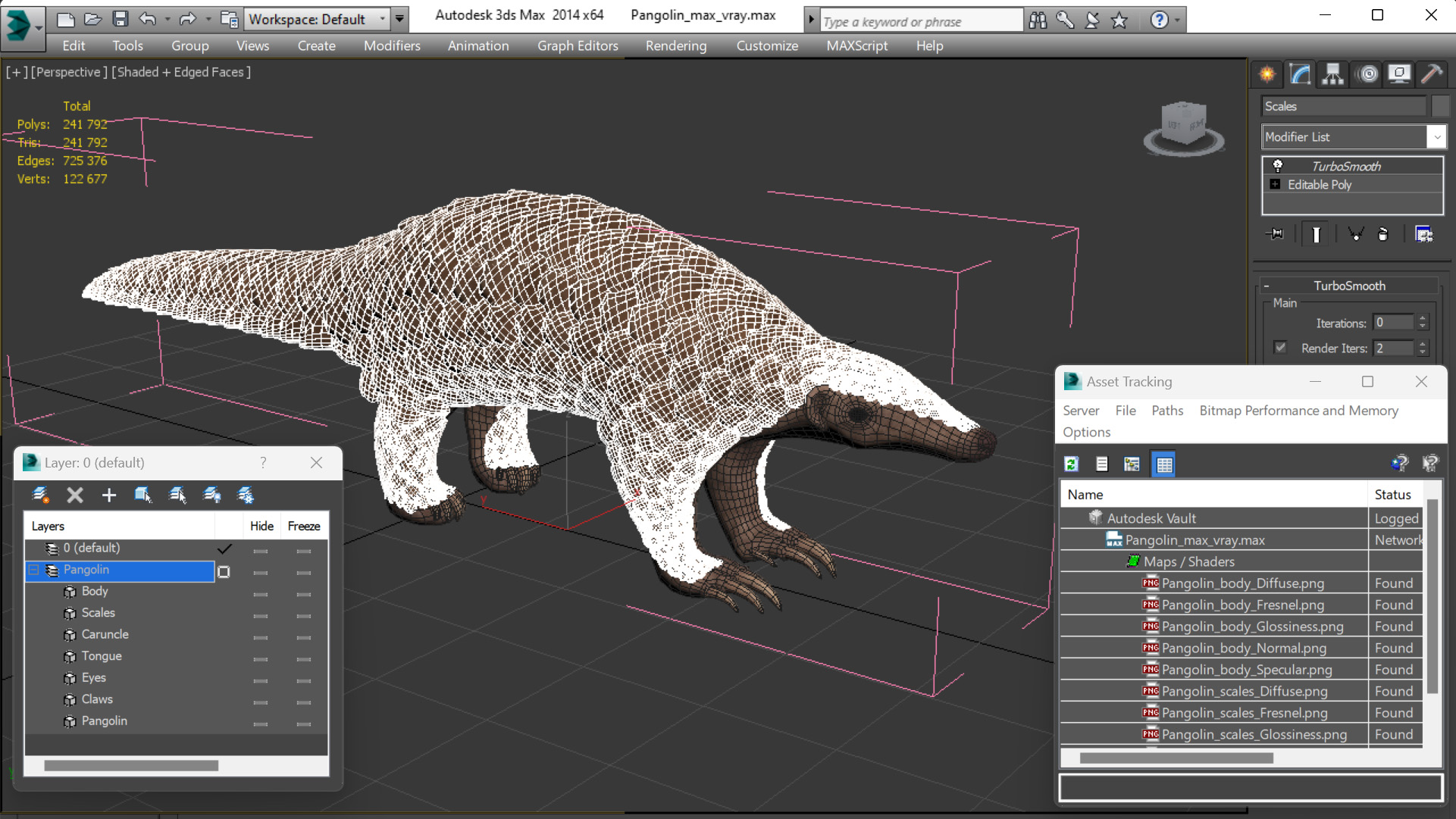
Task: Expand the search field arrow
Action: click(811, 20)
